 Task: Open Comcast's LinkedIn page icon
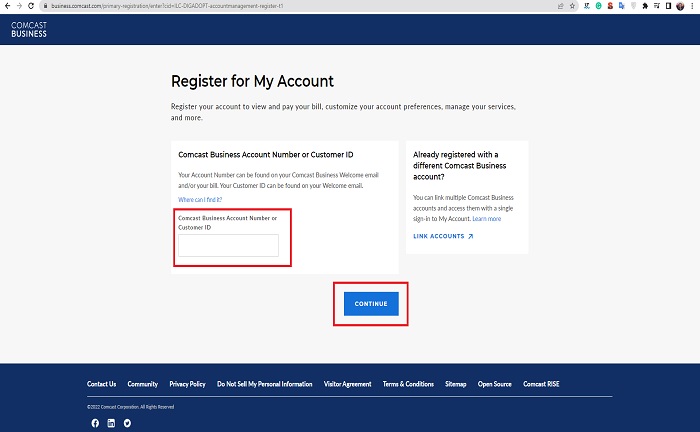pos(111,423)
